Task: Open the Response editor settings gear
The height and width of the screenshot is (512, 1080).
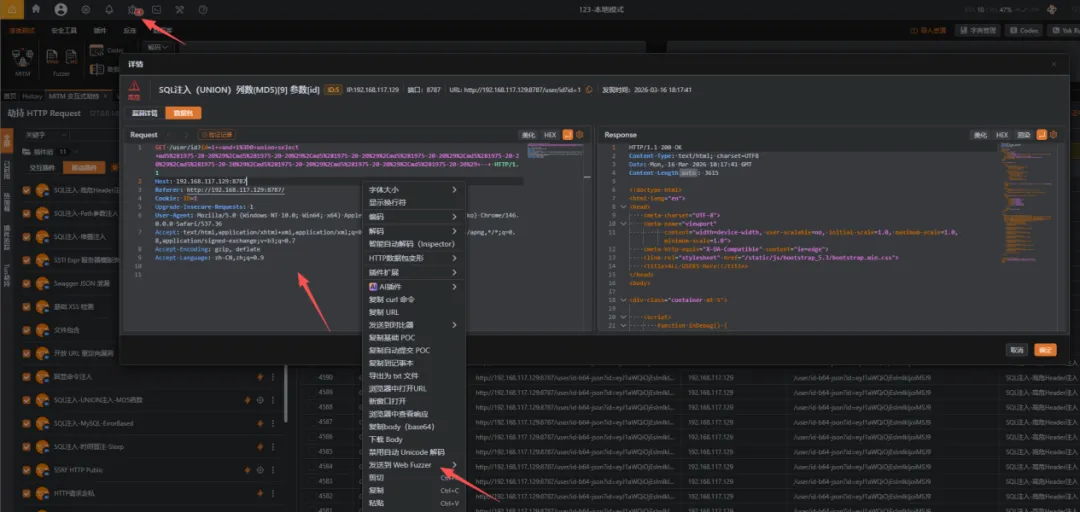Action: (x=1053, y=134)
